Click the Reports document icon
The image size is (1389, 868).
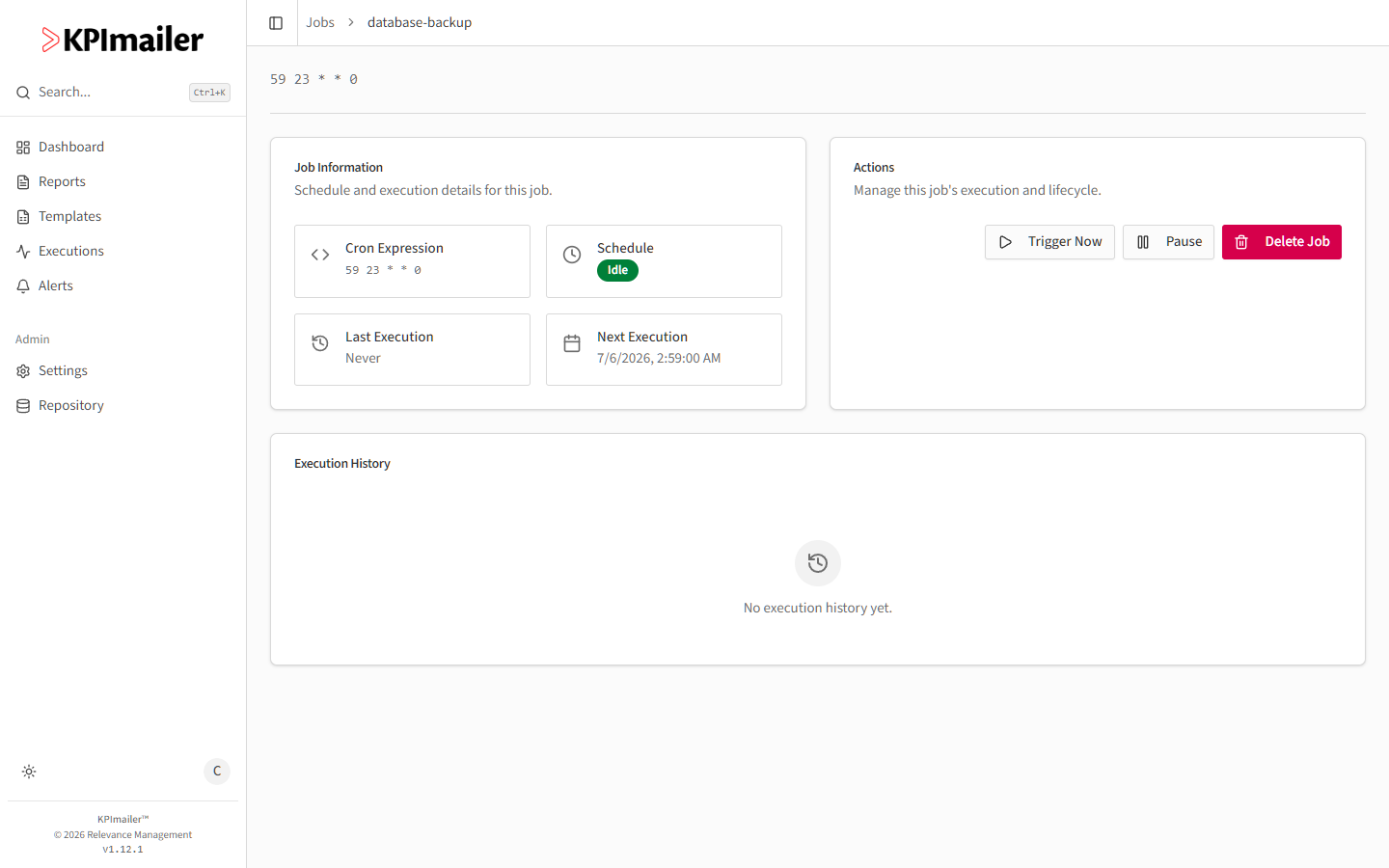[x=23, y=182]
